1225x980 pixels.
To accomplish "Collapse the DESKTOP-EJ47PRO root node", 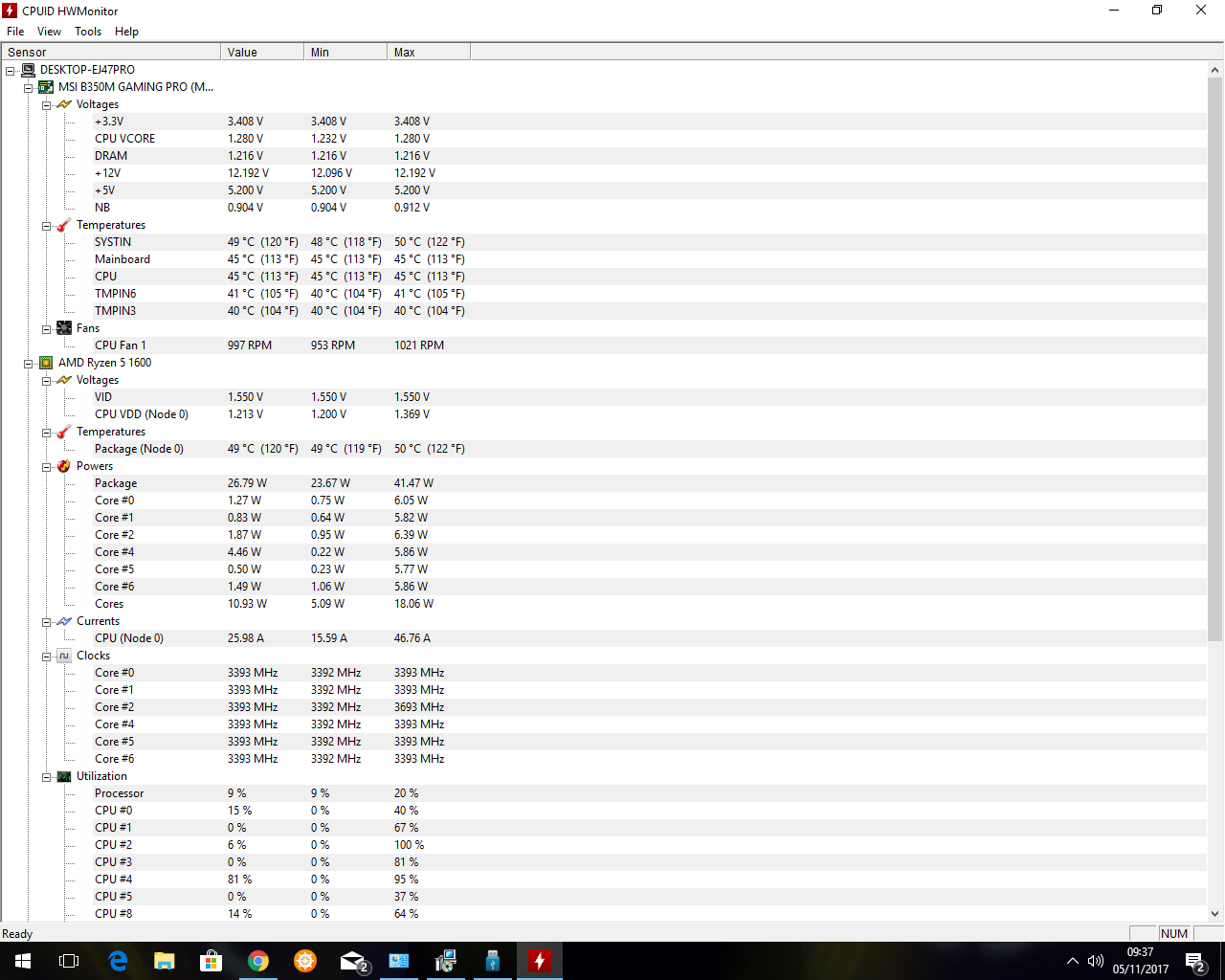I will (10, 70).
